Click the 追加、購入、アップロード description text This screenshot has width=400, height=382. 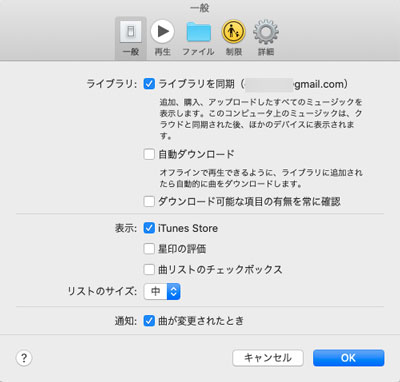tap(261, 119)
